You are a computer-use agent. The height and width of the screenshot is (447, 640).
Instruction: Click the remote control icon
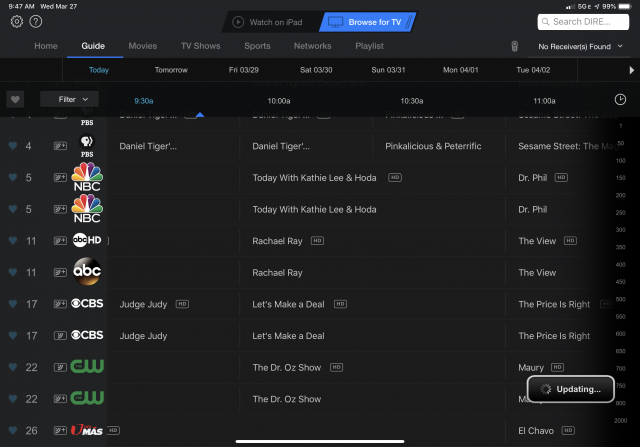click(x=515, y=46)
